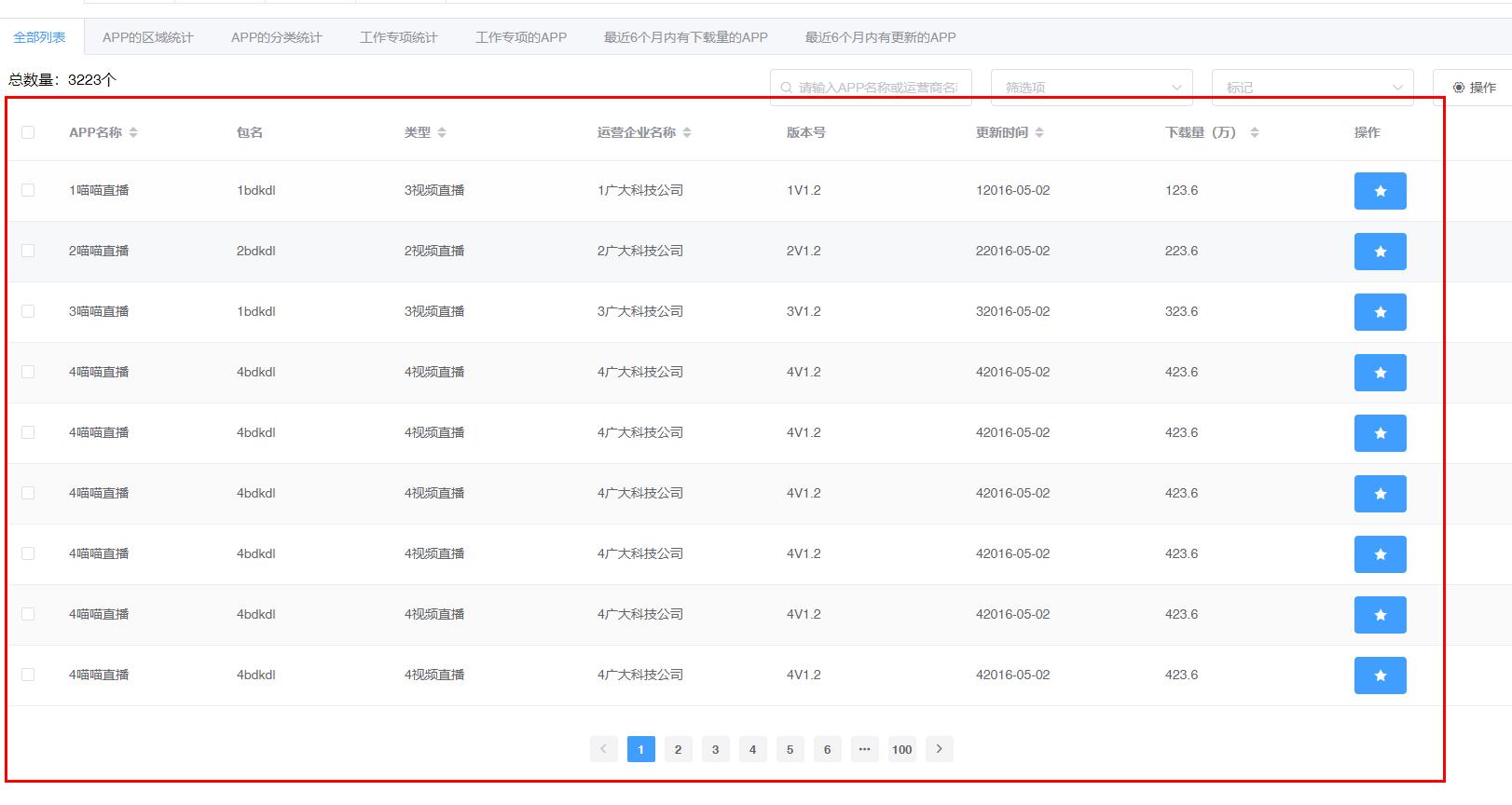Toggle the select-all header checkbox
Screen dimensions: 1512x805
(28, 132)
